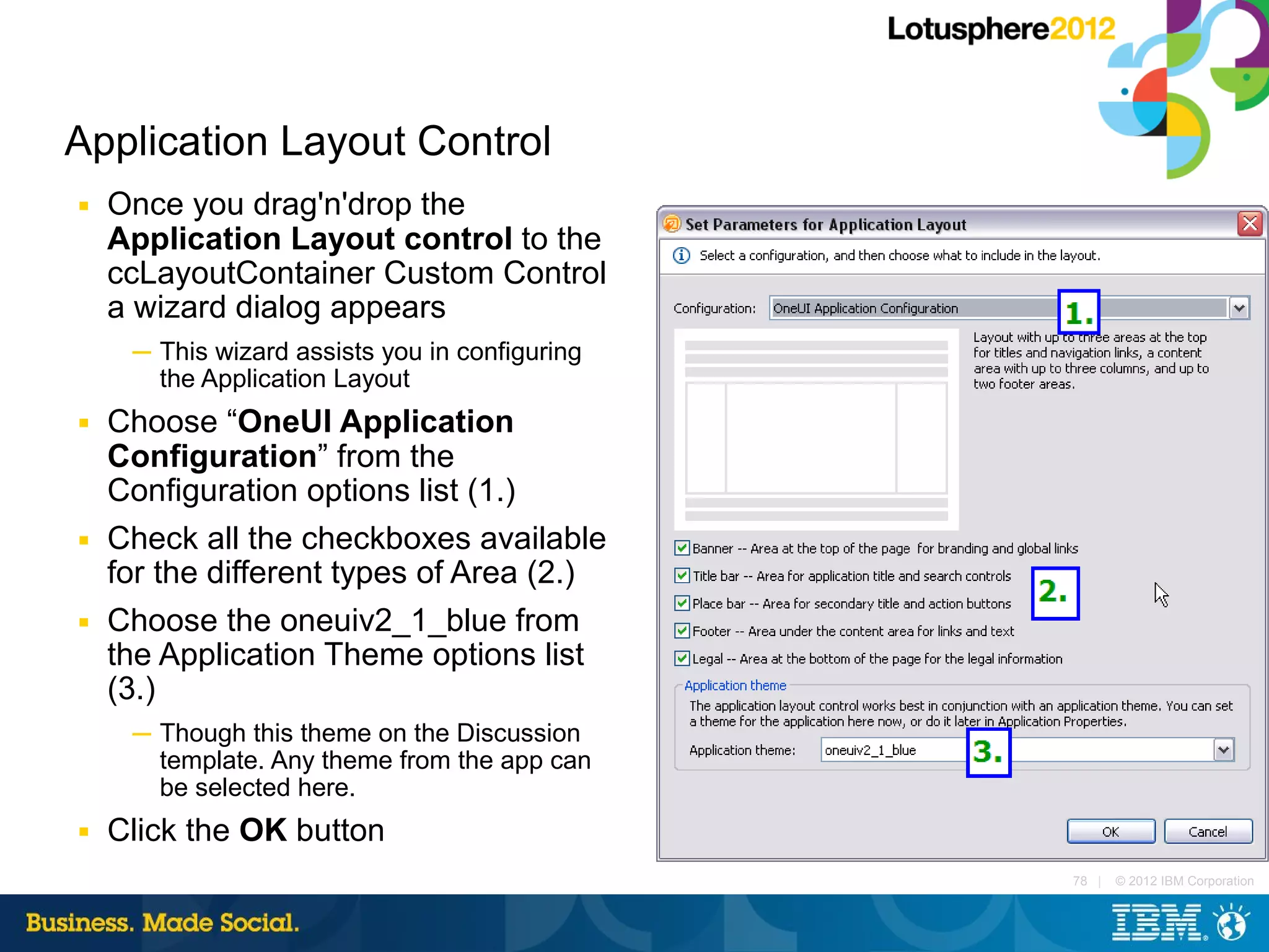Toggle the Title bar checkbox
The height and width of the screenshot is (952, 1269).
tap(682, 576)
